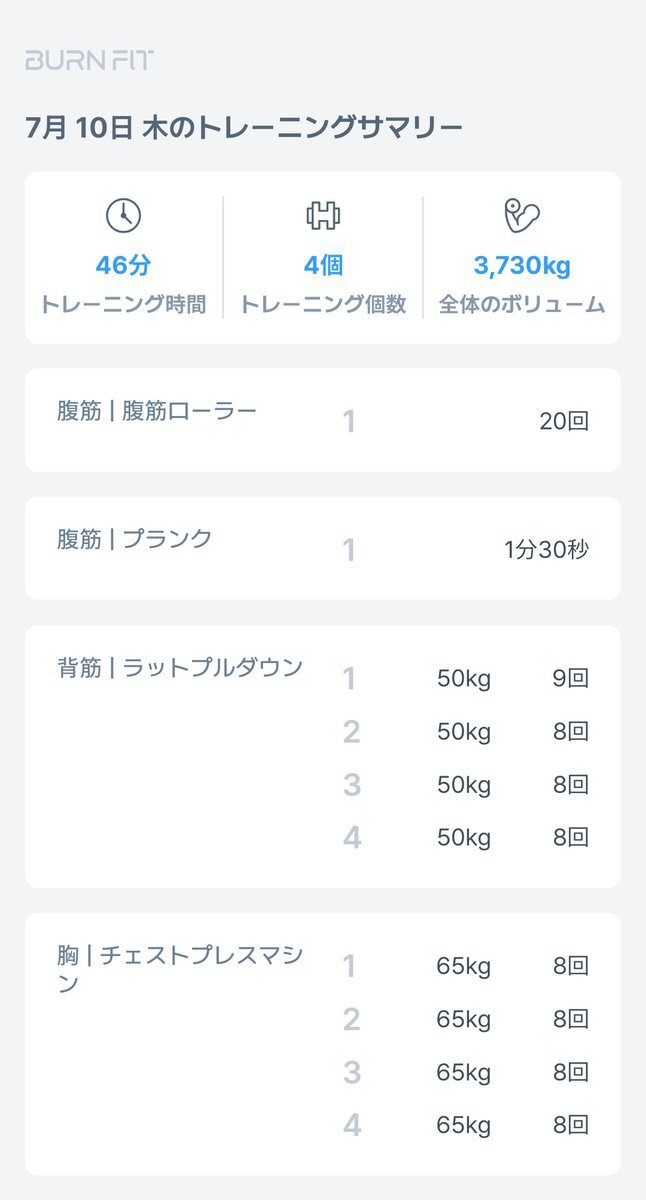This screenshot has width=646, height=1200.
Task: Click the BURN FIT logo
Action: pos(90,60)
